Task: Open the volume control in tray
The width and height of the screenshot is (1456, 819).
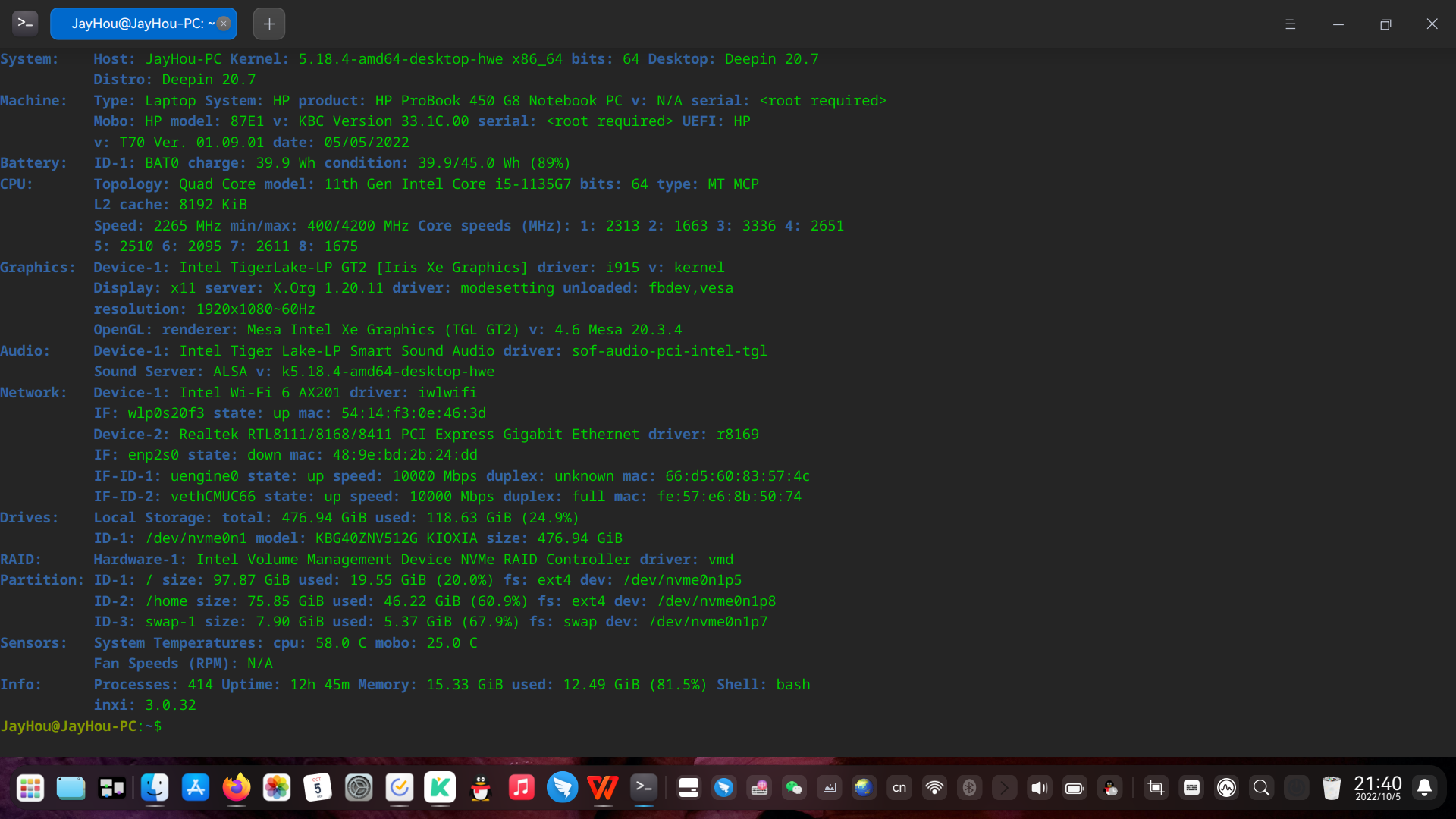Action: click(1039, 788)
